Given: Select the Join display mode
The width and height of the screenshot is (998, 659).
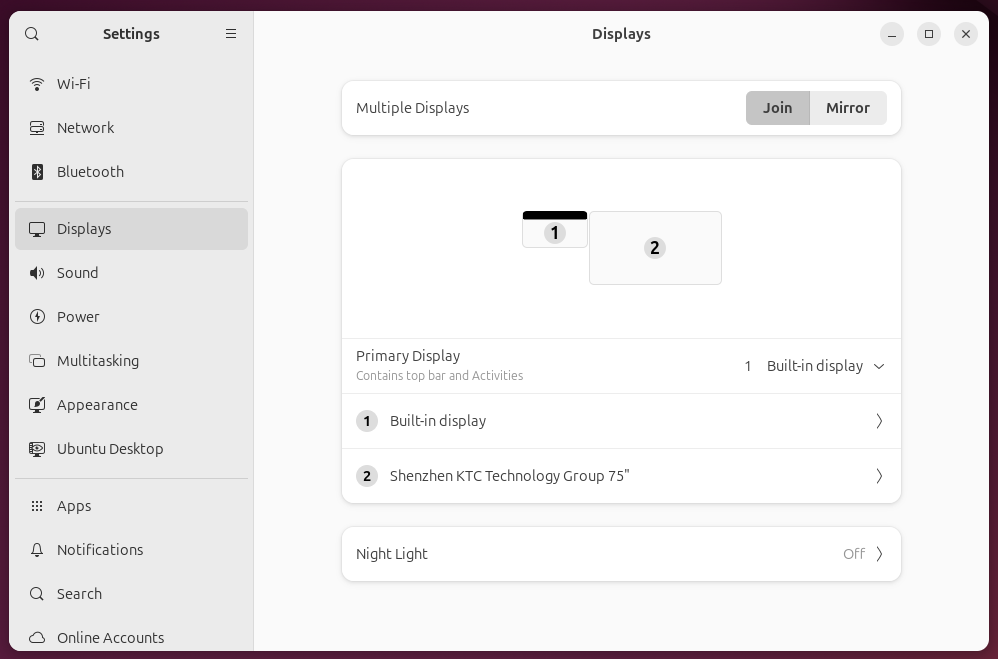Looking at the screenshot, I should click(x=778, y=108).
